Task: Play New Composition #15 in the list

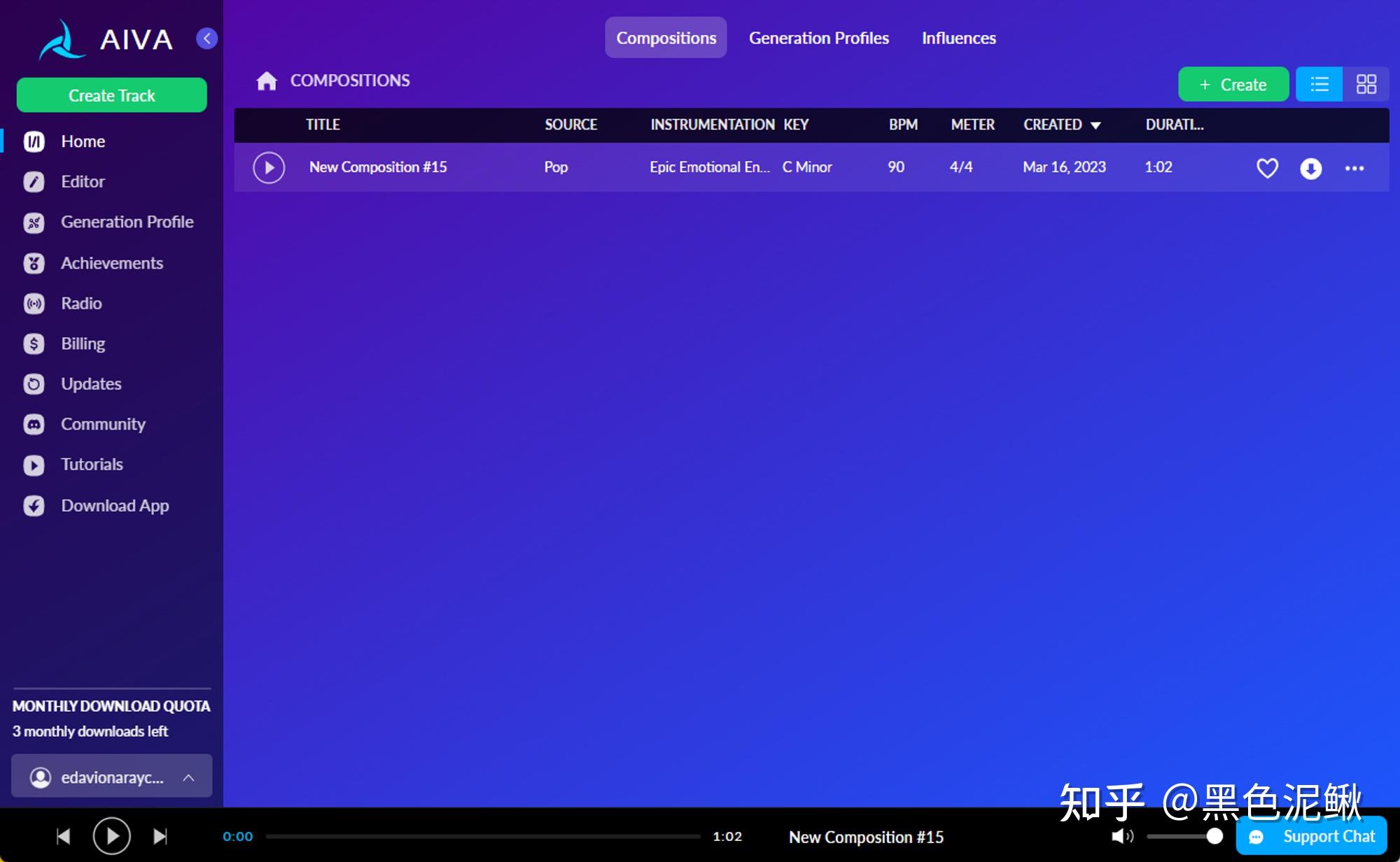Action: (269, 168)
